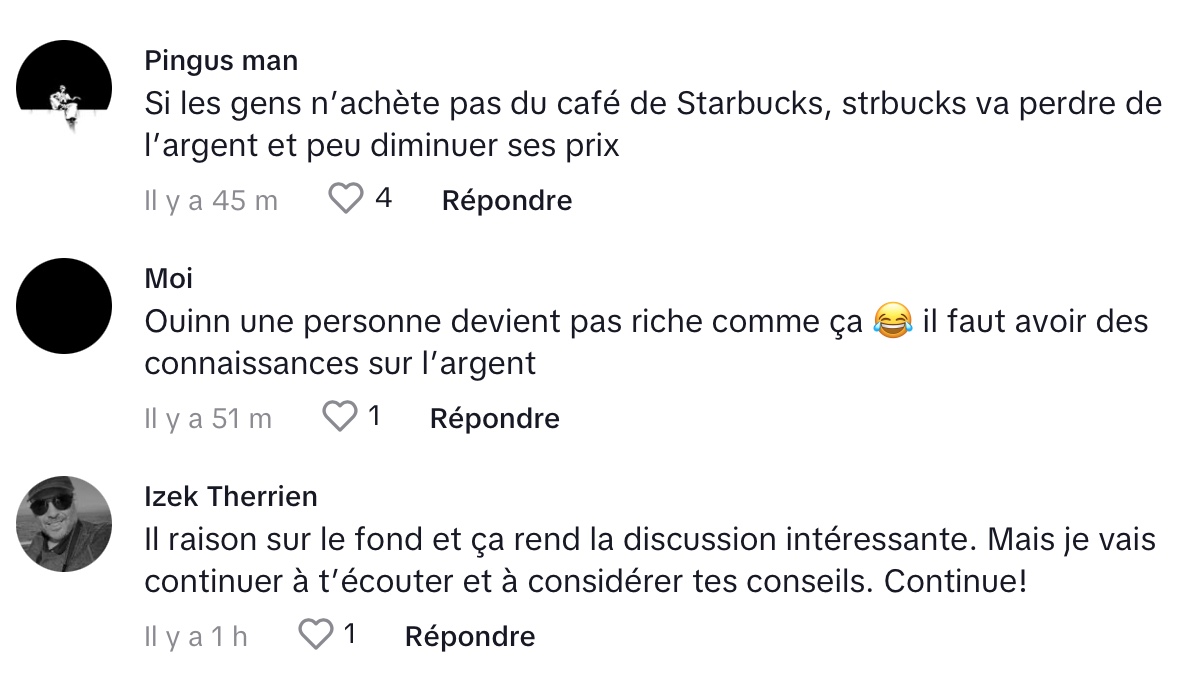
Task: Click the 'Il y a 1 h' timestamp
Action: (196, 636)
